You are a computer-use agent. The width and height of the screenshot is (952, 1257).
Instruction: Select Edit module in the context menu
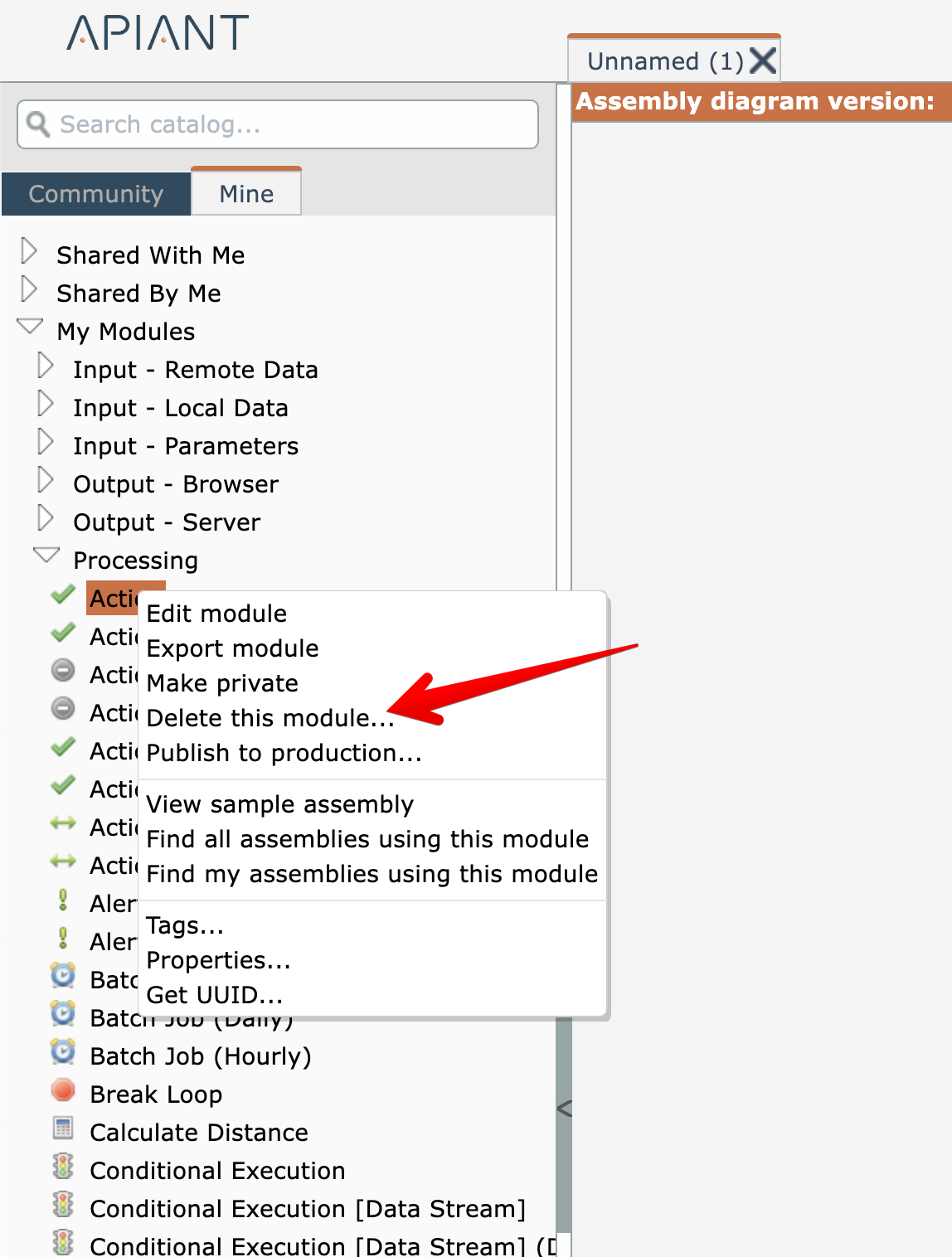tap(216, 614)
